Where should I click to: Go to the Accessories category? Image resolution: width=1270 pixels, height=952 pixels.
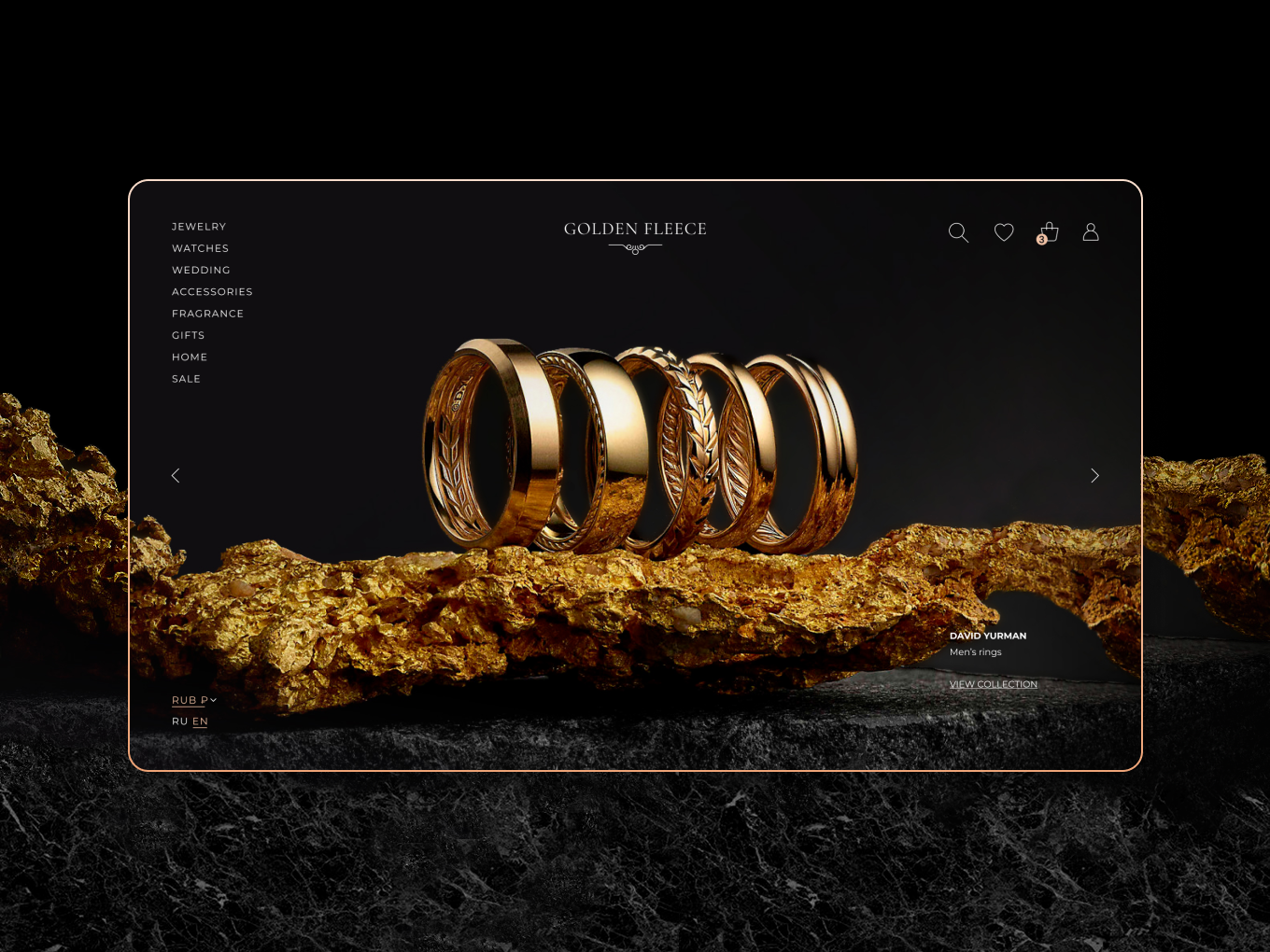point(212,292)
